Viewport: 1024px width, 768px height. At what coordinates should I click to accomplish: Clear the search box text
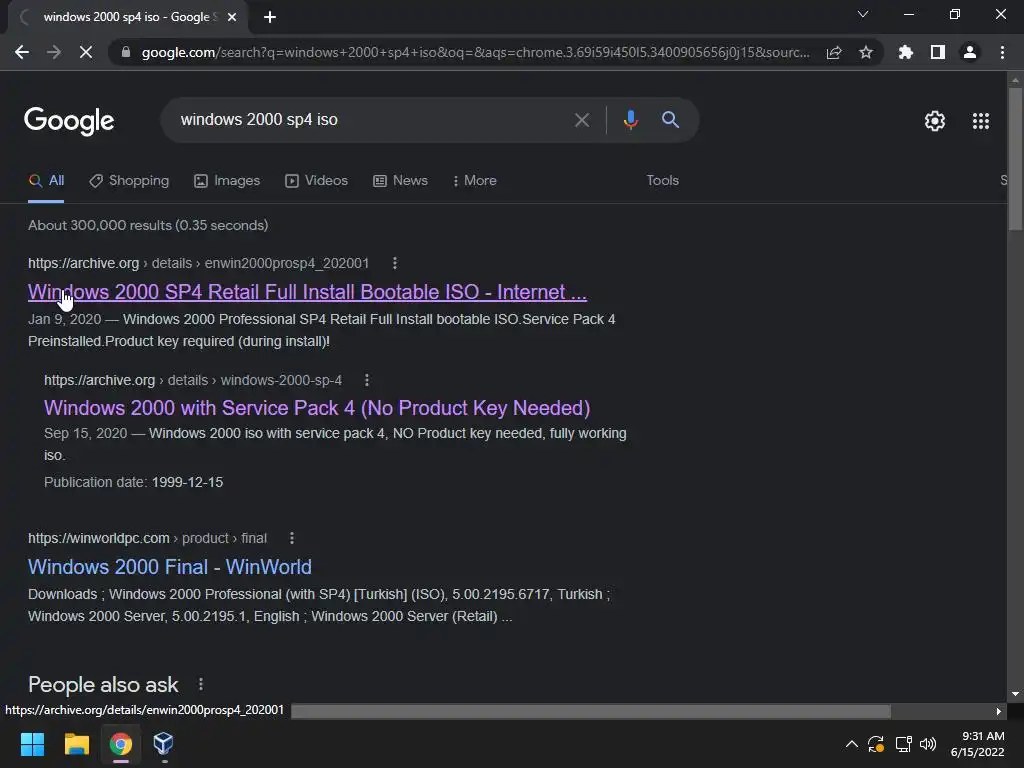pyautogui.click(x=582, y=120)
